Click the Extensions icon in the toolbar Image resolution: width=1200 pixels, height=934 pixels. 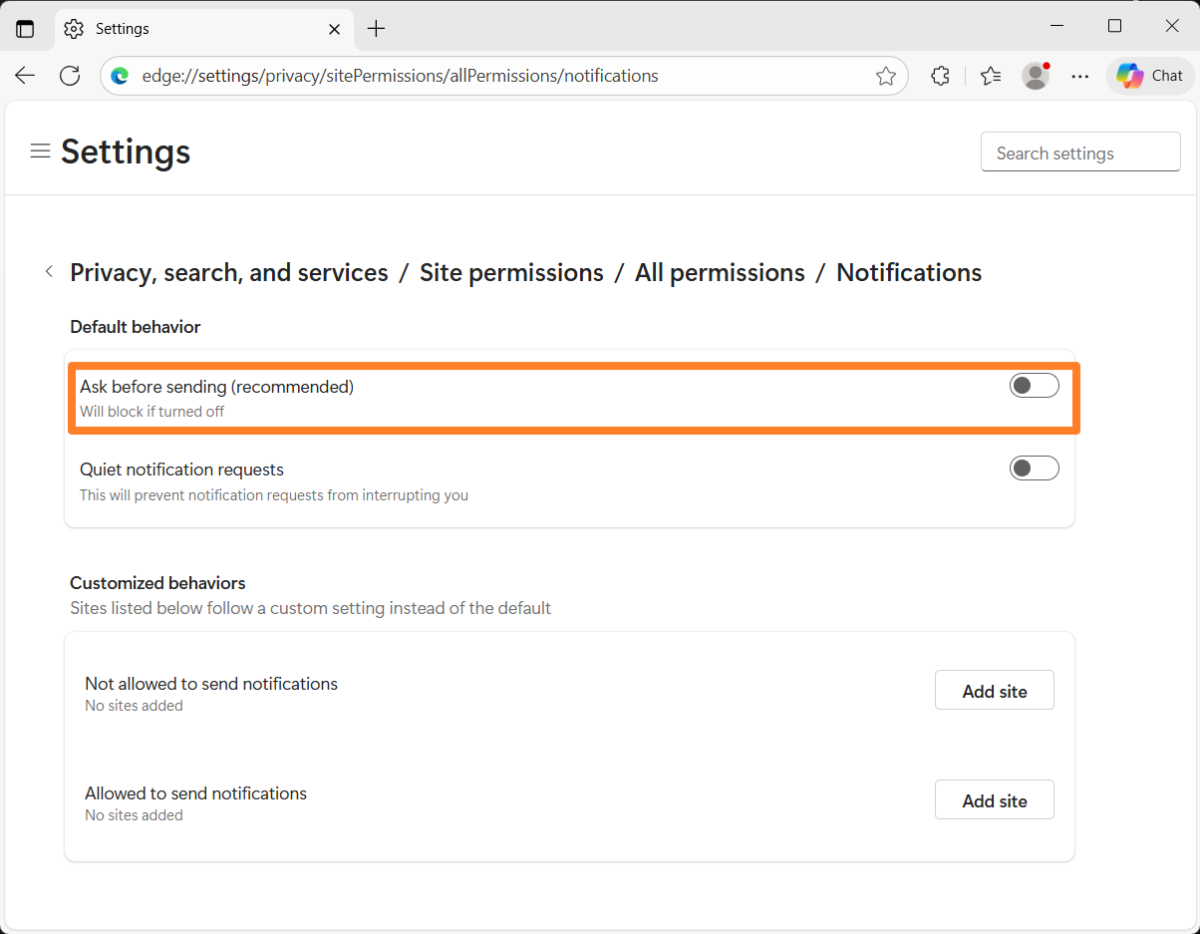point(939,75)
